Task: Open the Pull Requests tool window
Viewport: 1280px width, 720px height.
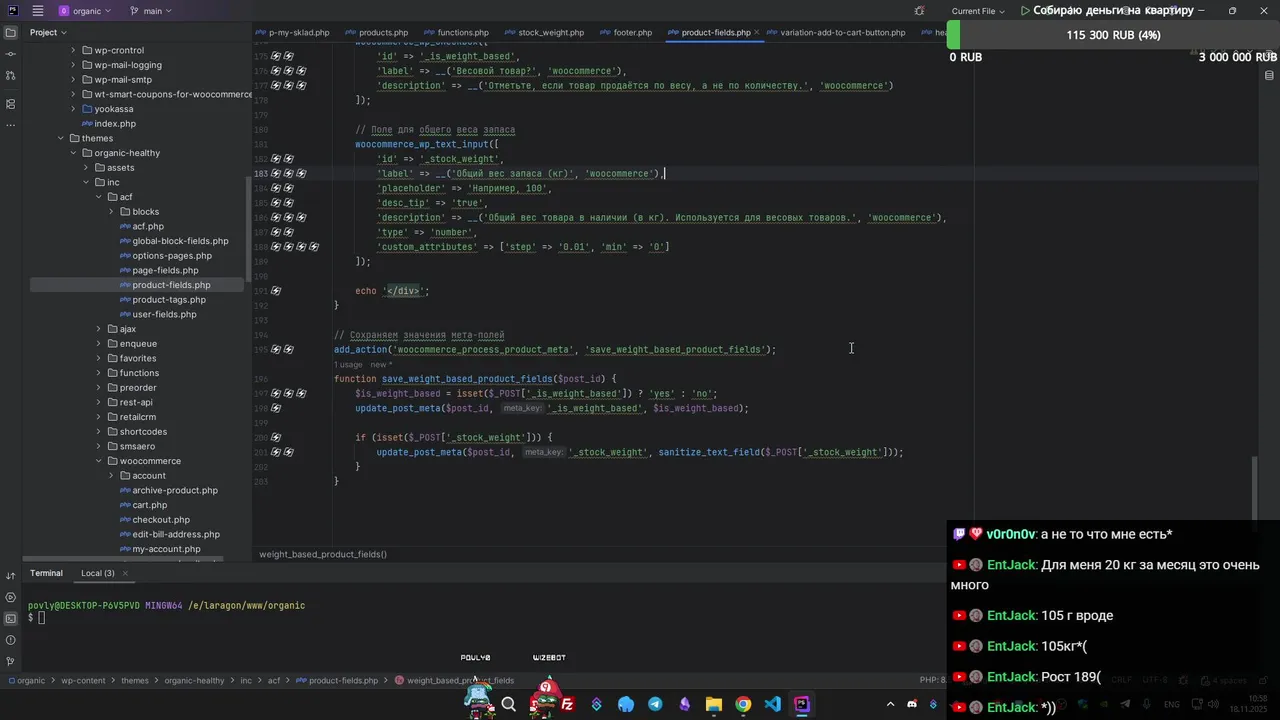Action: click(10, 75)
